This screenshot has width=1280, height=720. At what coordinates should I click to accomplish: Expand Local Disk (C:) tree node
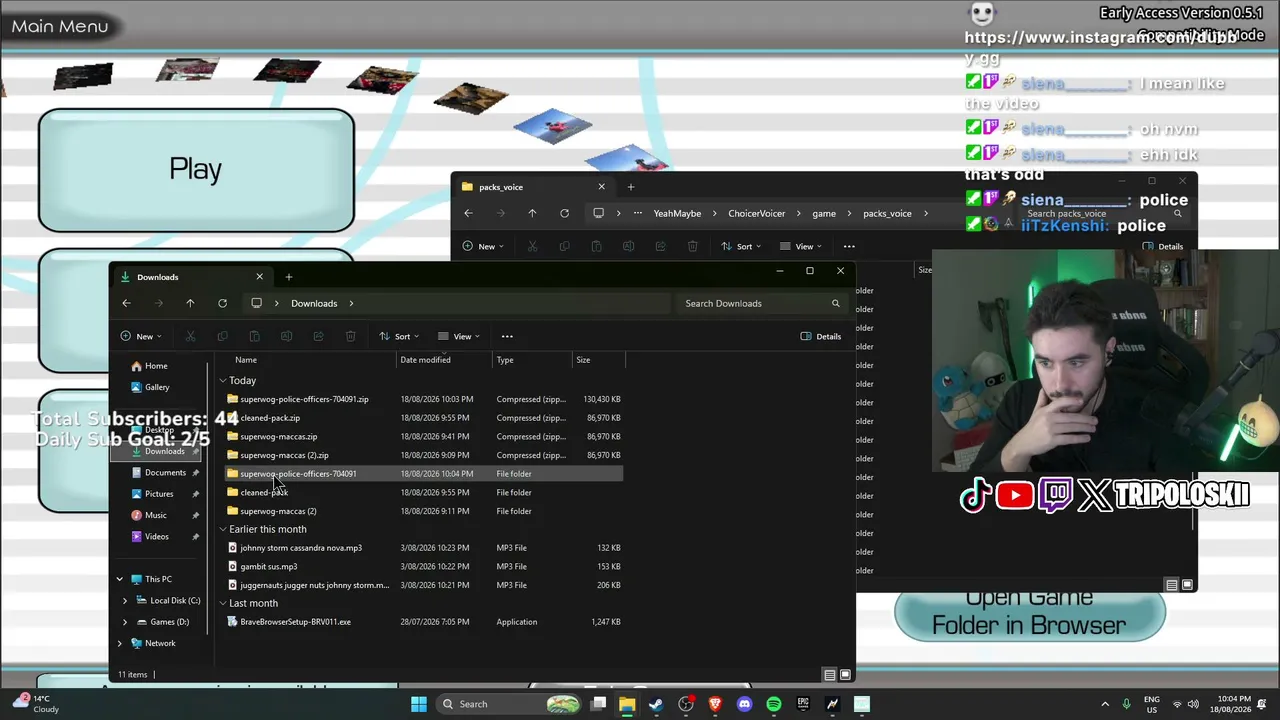[125, 600]
